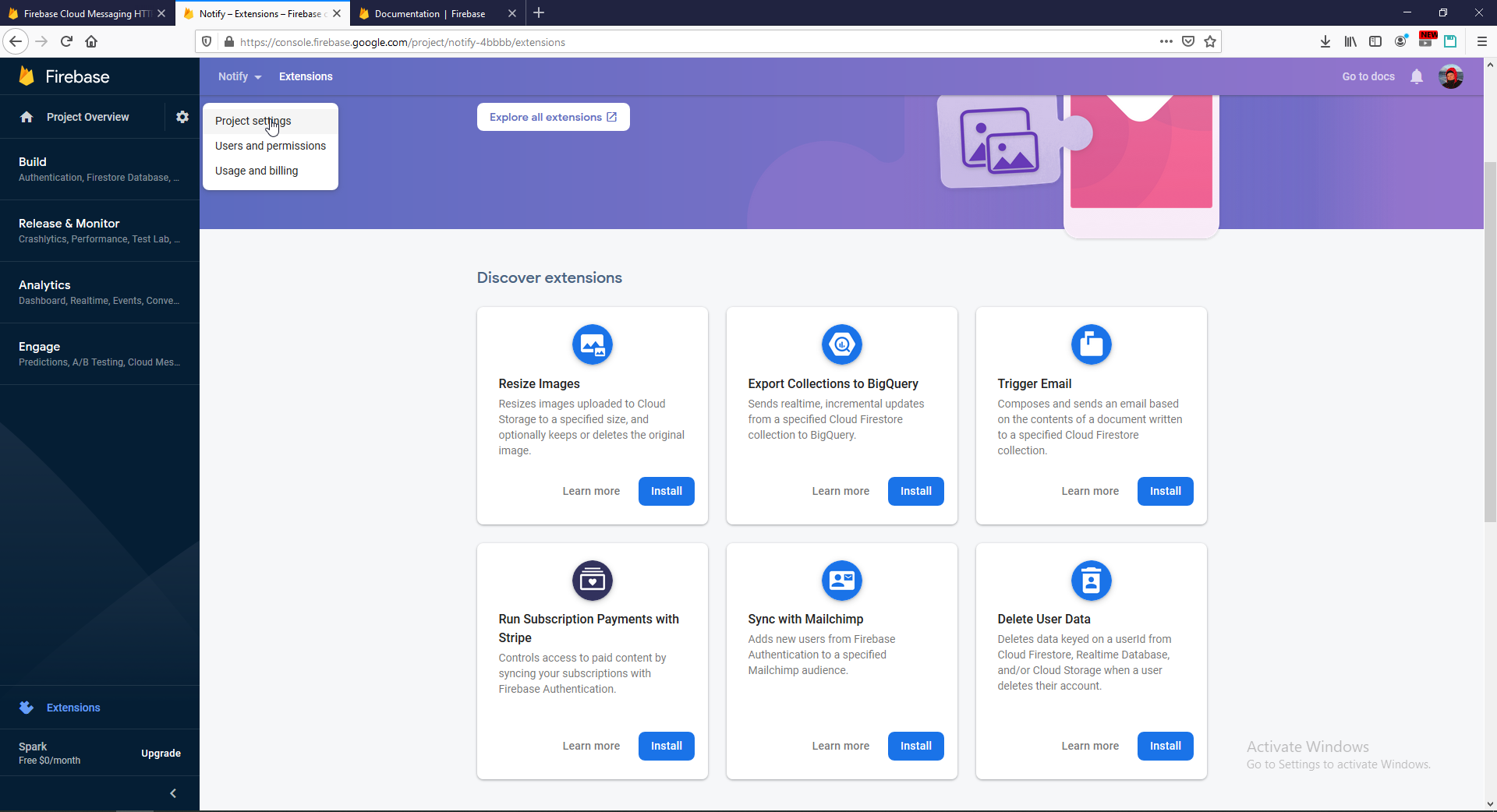Open the page actions ellipsis menu
Image resolution: width=1497 pixels, height=812 pixels.
point(1166,41)
